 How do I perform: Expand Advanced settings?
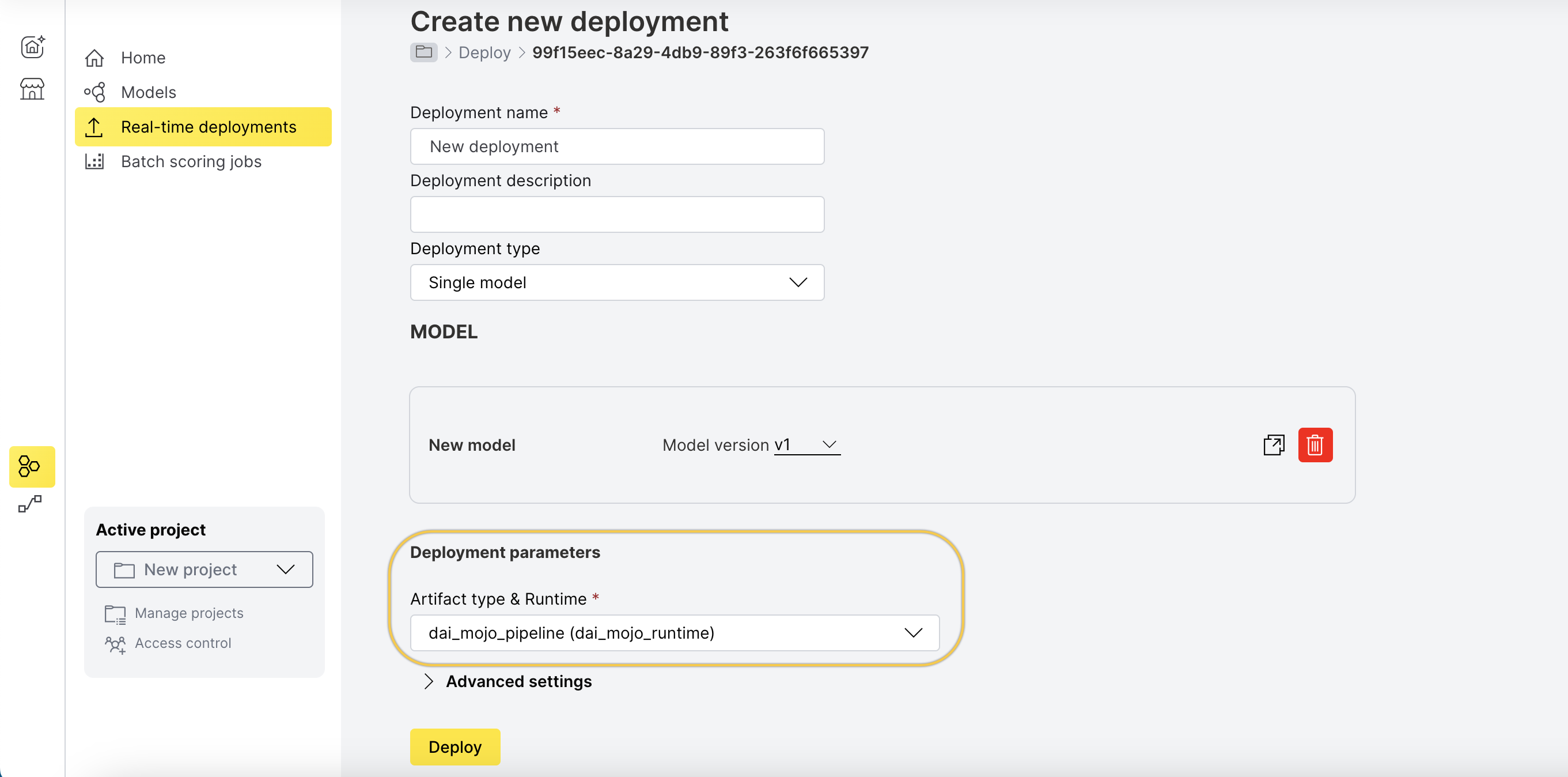506,681
